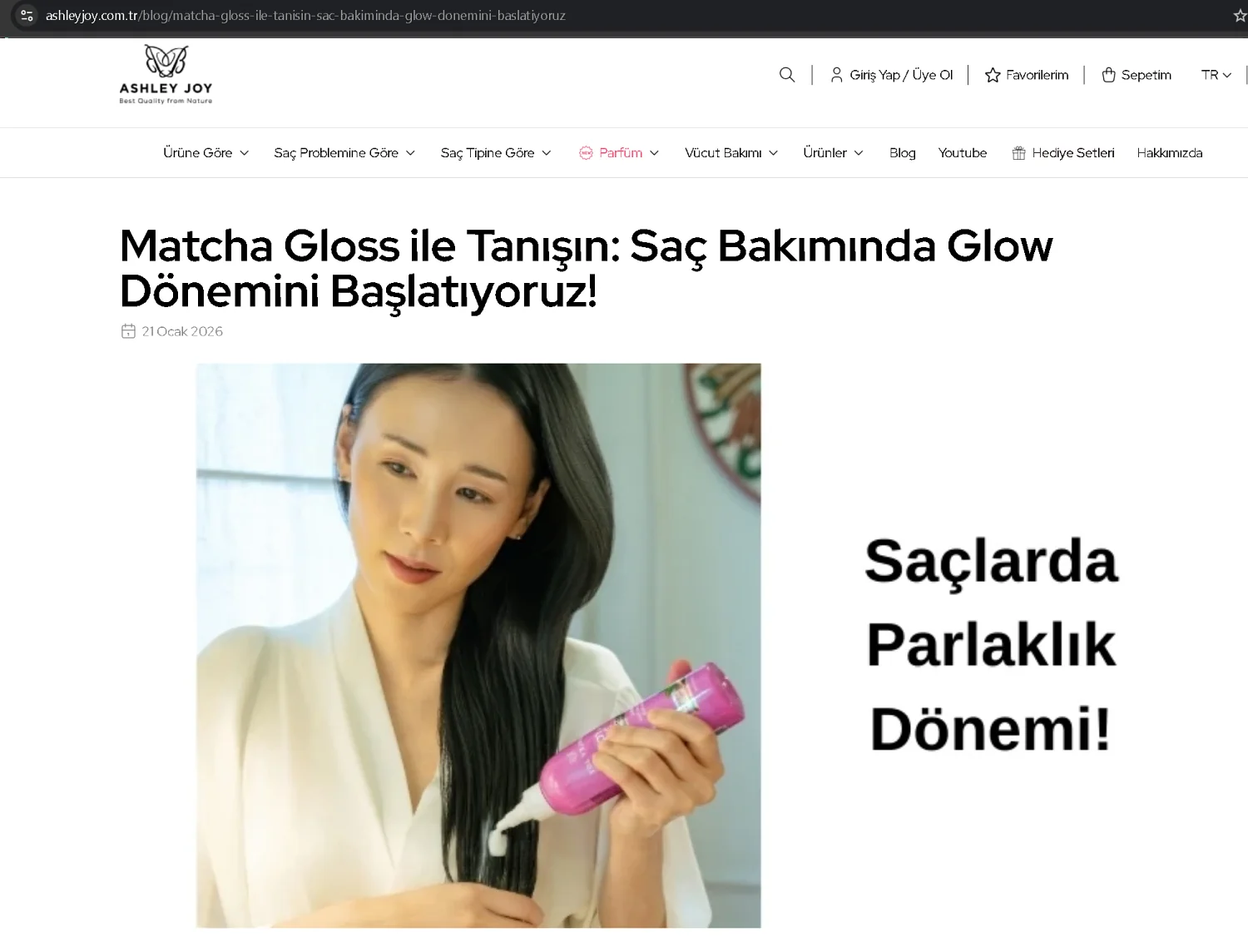Open the Hakkımızda link
Screen dimensions: 1248x952
pos(1169,153)
